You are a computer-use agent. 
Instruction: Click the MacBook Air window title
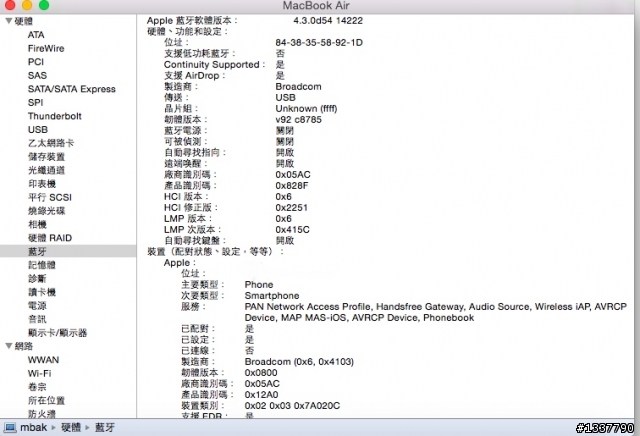[x=316, y=6]
